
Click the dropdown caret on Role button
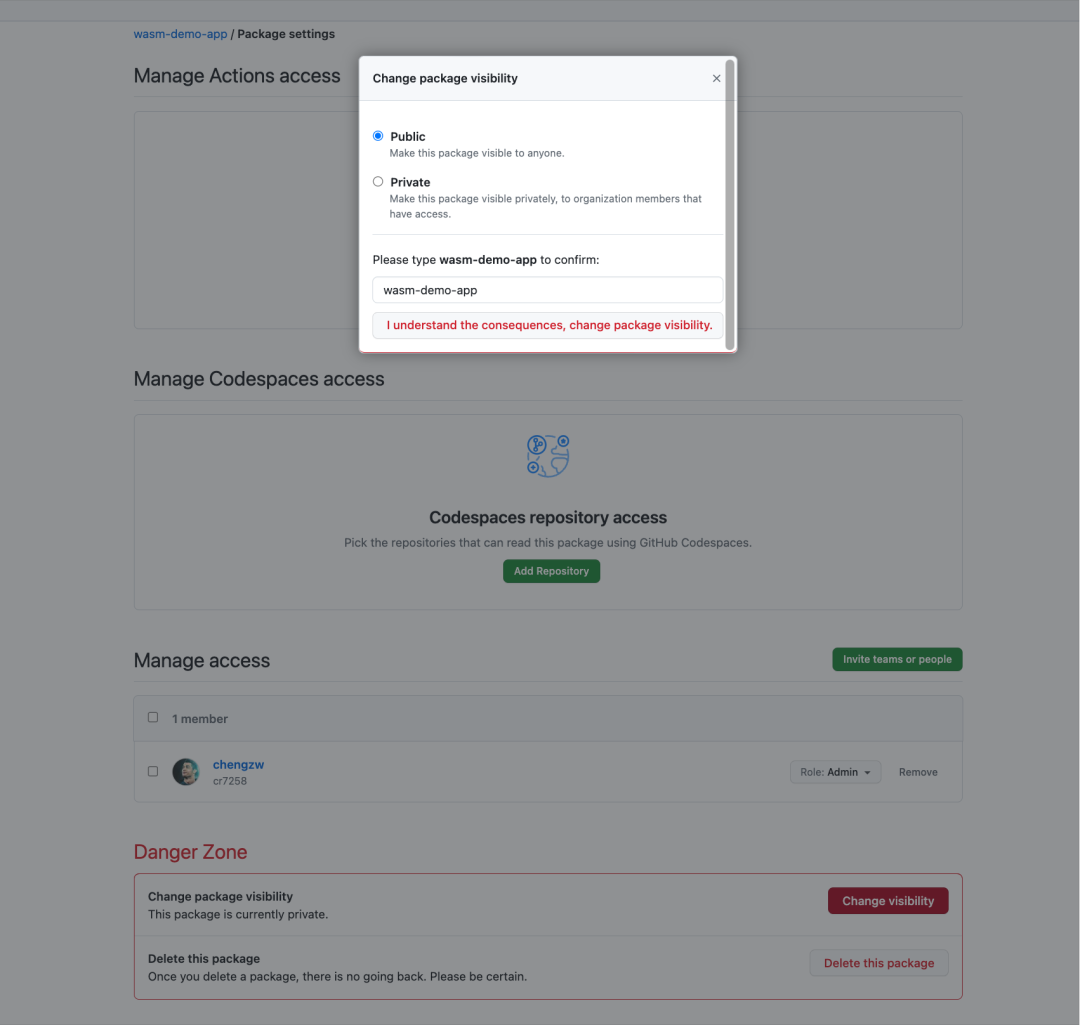click(867, 773)
